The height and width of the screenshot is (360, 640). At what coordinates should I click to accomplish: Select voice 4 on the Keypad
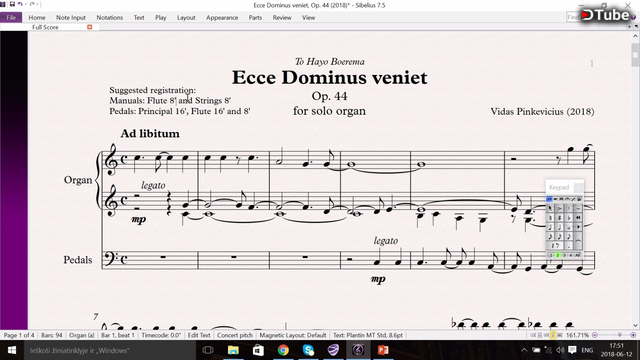coord(571,256)
